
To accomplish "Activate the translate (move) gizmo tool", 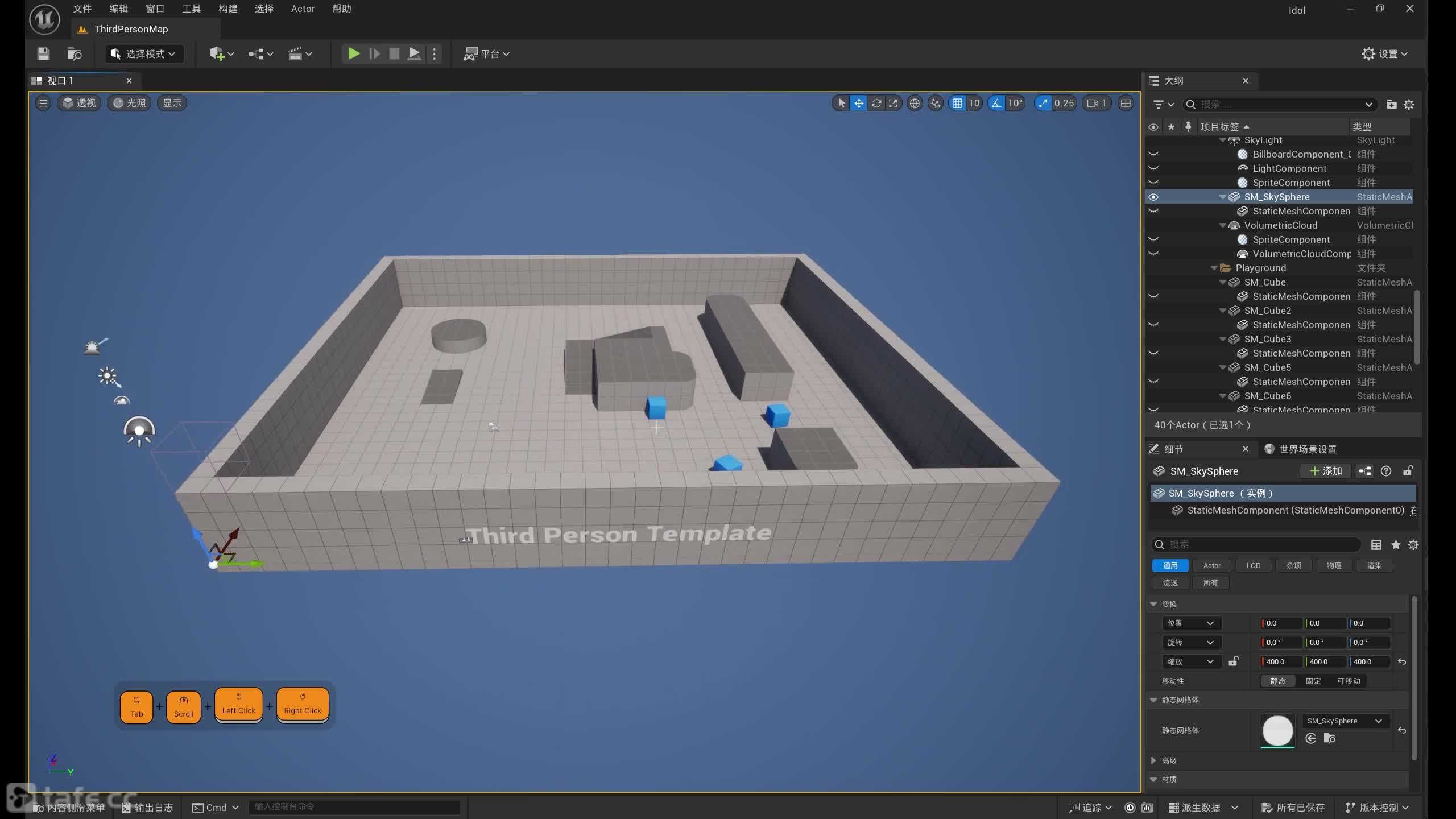I will click(859, 103).
